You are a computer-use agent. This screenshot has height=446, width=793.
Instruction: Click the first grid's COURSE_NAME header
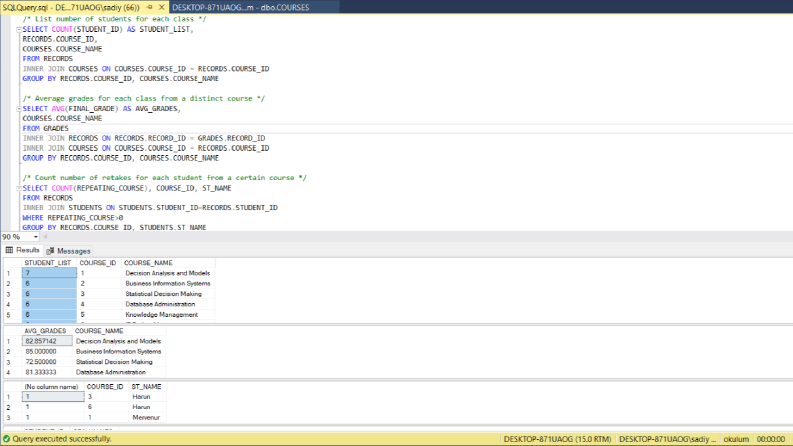(148, 263)
